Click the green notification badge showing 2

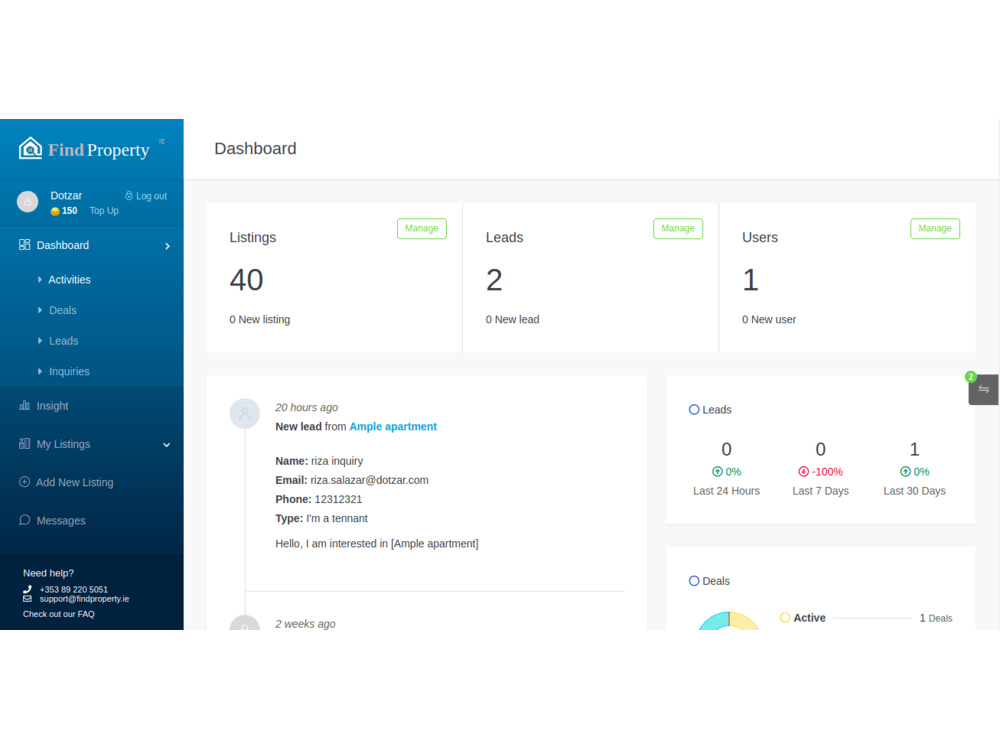(x=971, y=377)
